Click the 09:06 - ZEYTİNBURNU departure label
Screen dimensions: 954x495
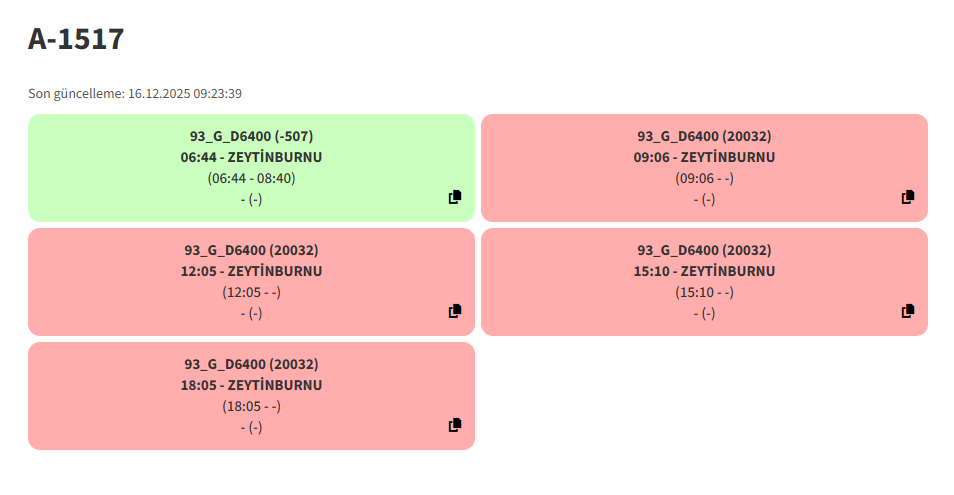tap(704, 157)
